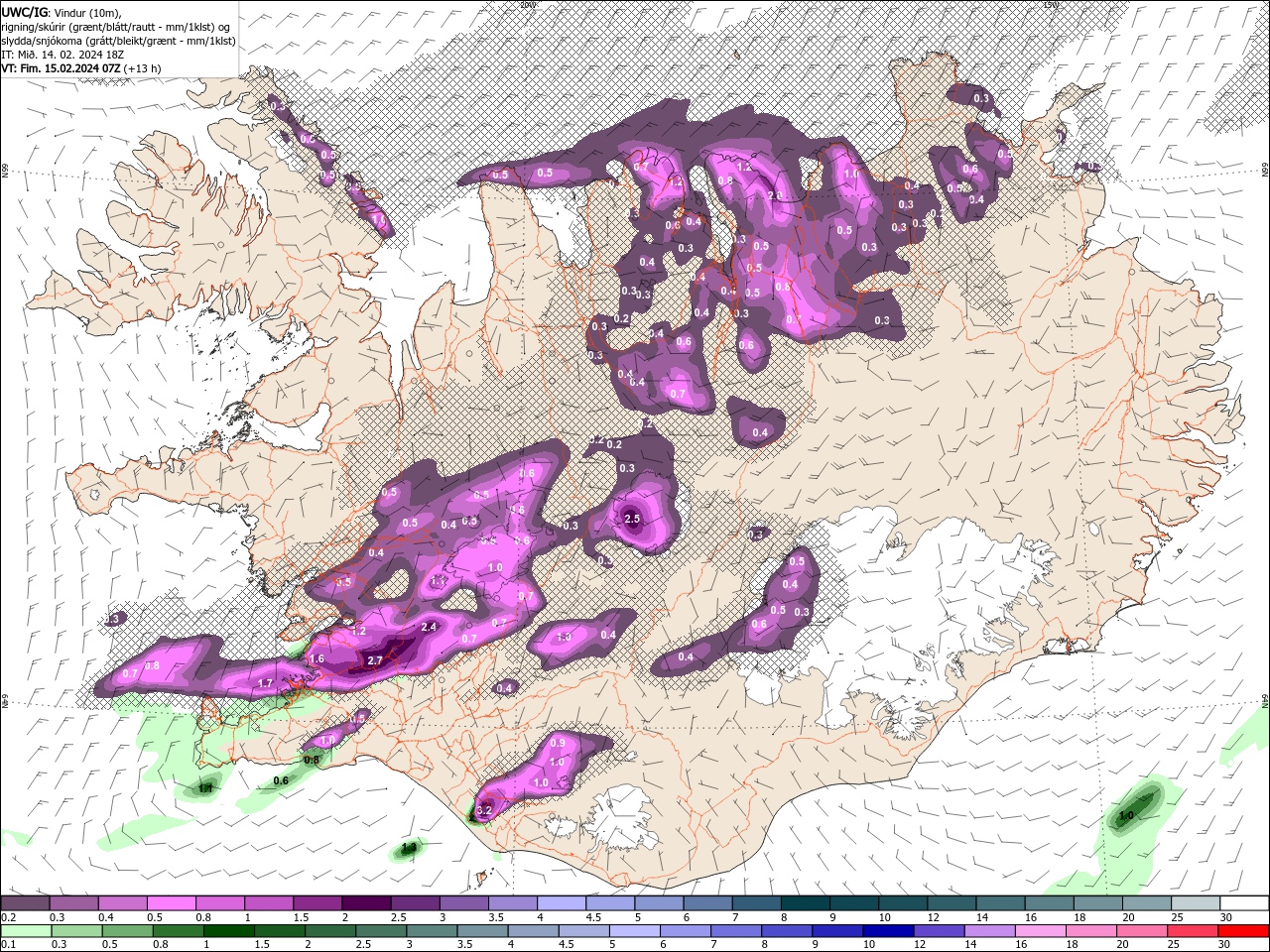Click the '2.4' precipitation value on the map
Viewport: 1270px width, 952px height.
point(429,627)
